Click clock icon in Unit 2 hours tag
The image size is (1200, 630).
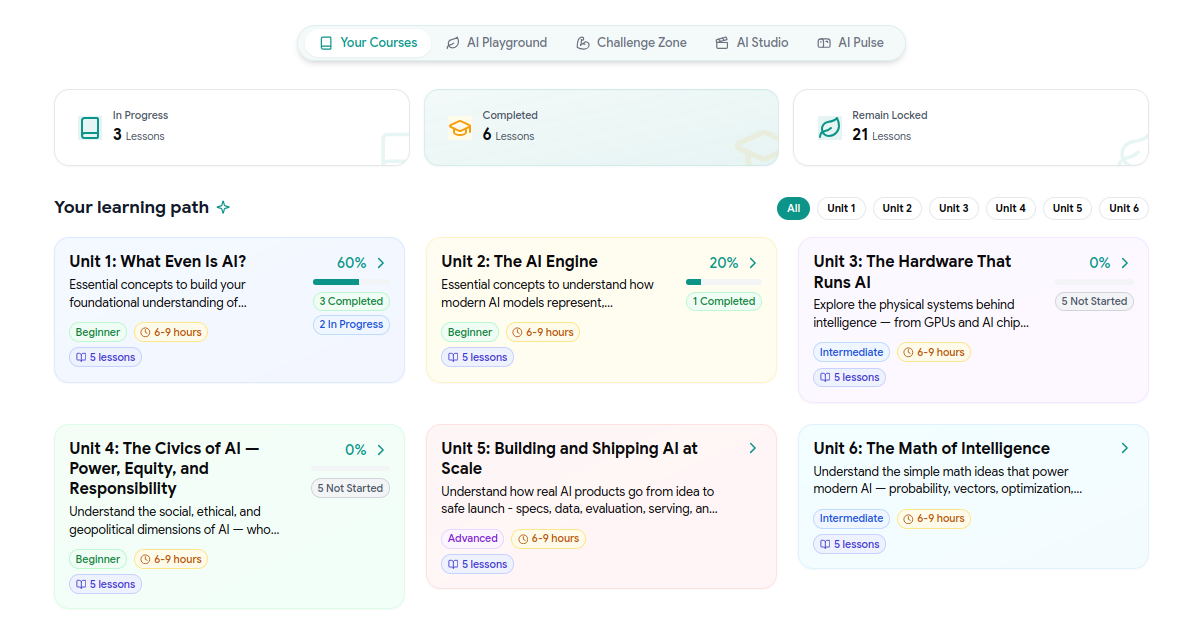pos(518,332)
